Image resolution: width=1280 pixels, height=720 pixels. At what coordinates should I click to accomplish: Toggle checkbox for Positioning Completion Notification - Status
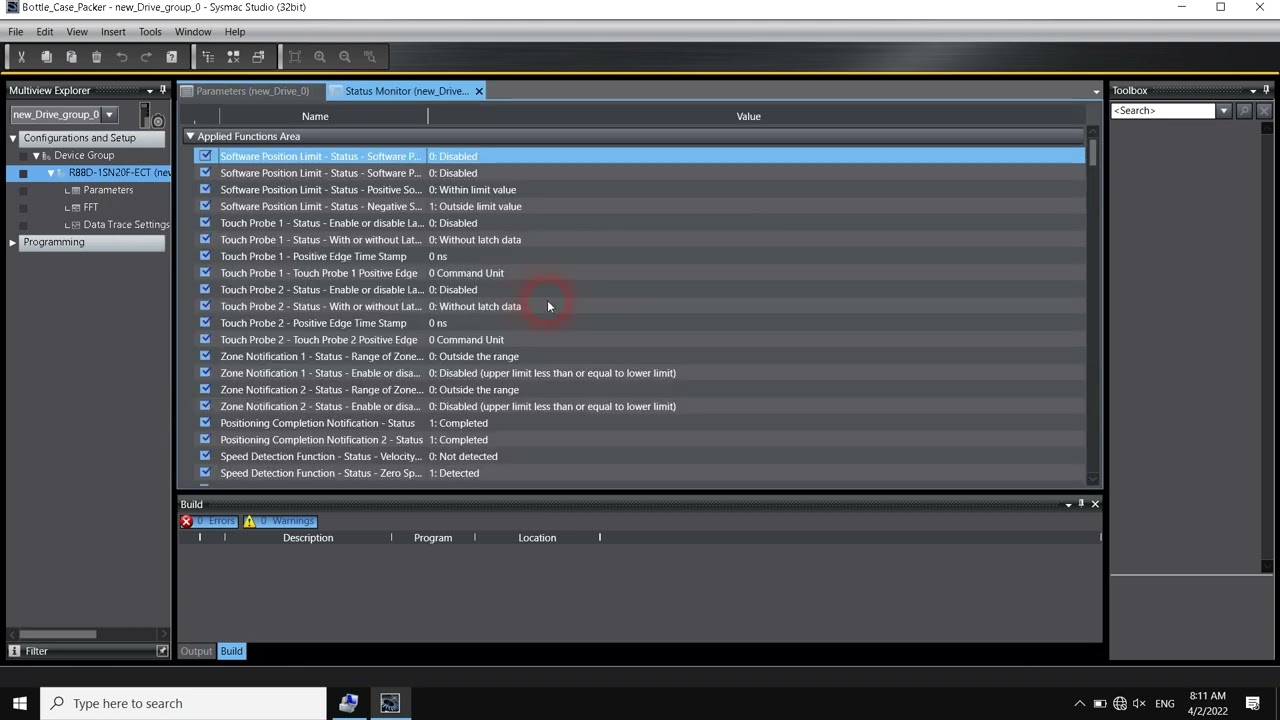205,423
